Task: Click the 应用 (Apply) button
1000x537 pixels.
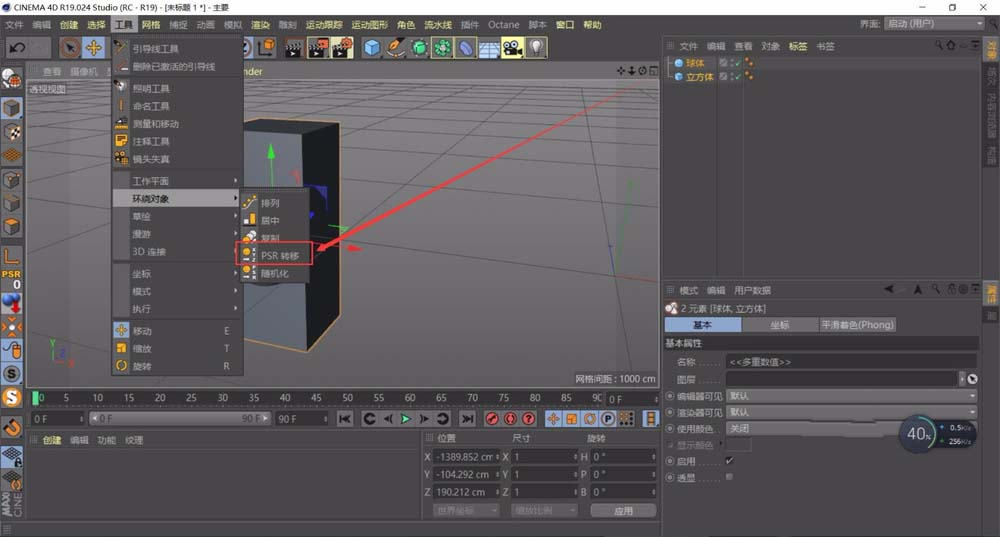Action: point(623,510)
